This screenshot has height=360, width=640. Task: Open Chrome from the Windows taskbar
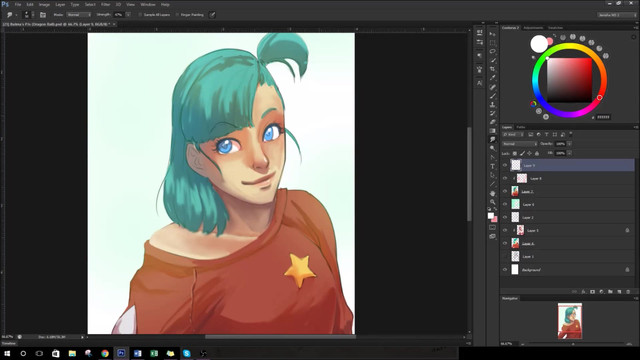point(105,353)
